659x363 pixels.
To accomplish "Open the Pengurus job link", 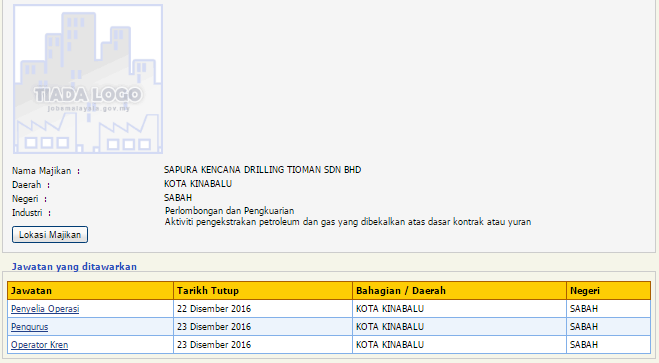I will 29,327.
